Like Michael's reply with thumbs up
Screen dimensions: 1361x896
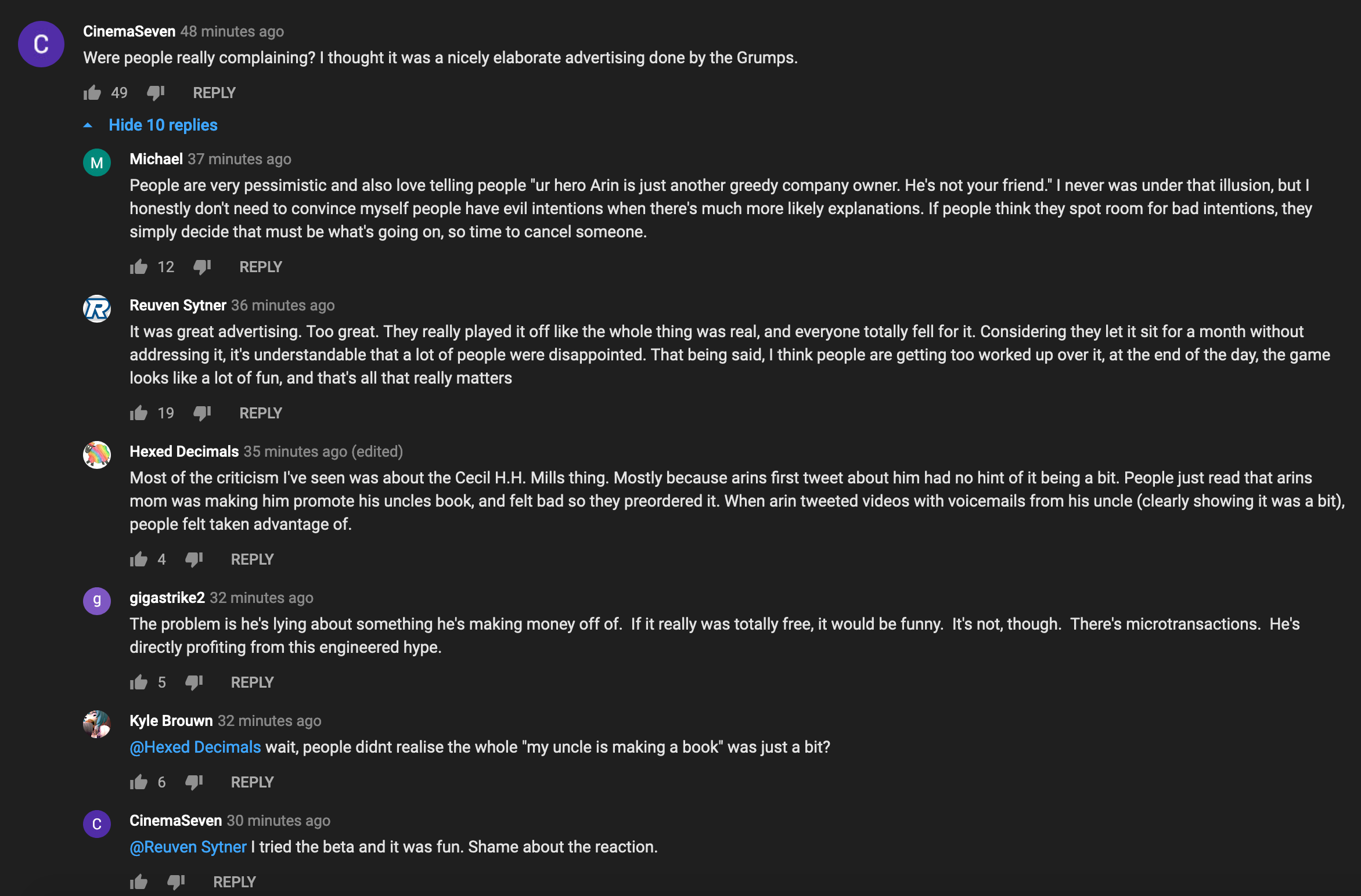(x=139, y=267)
